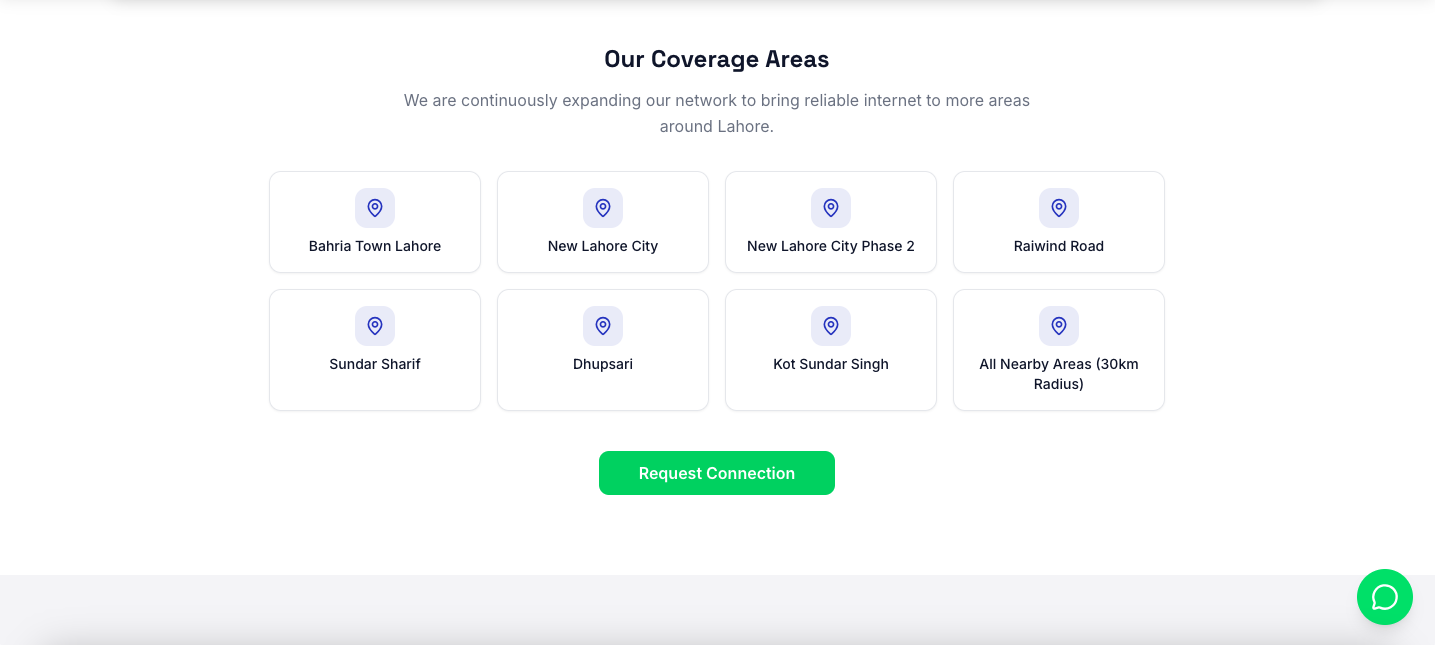The height and width of the screenshot is (645, 1435).
Task: Click the Kot Sundar Singh label text
Action: (x=831, y=364)
